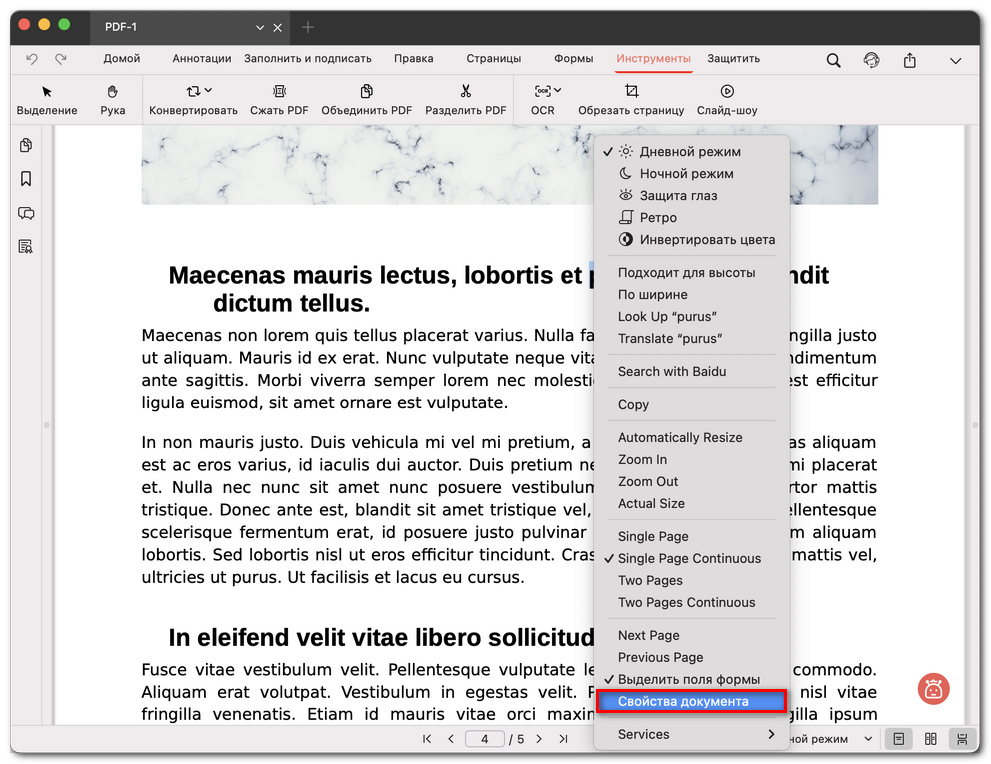The width and height of the screenshot is (991, 764).
Task: Click the search magnifier icon
Action: click(x=833, y=60)
